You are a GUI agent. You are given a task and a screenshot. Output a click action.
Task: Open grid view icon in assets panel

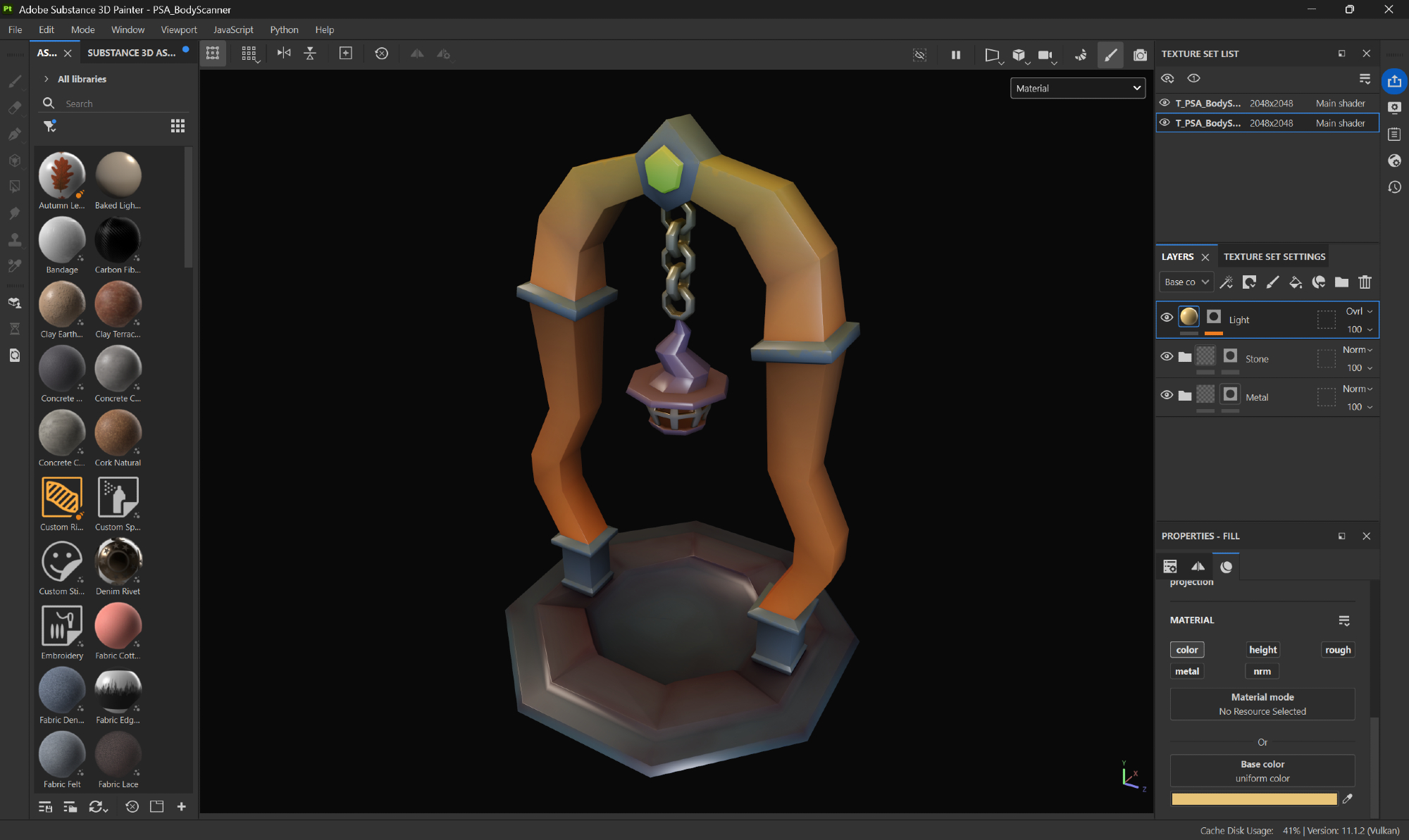tap(178, 126)
